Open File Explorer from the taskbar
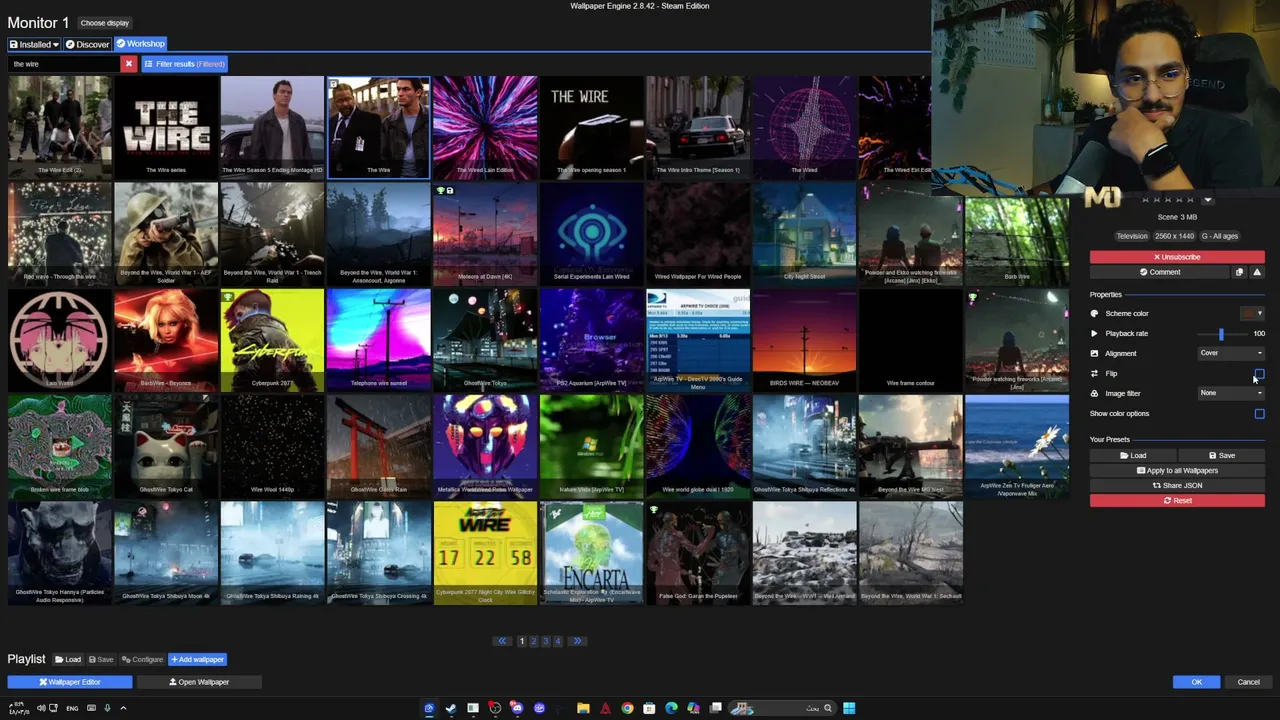 [583, 708]
